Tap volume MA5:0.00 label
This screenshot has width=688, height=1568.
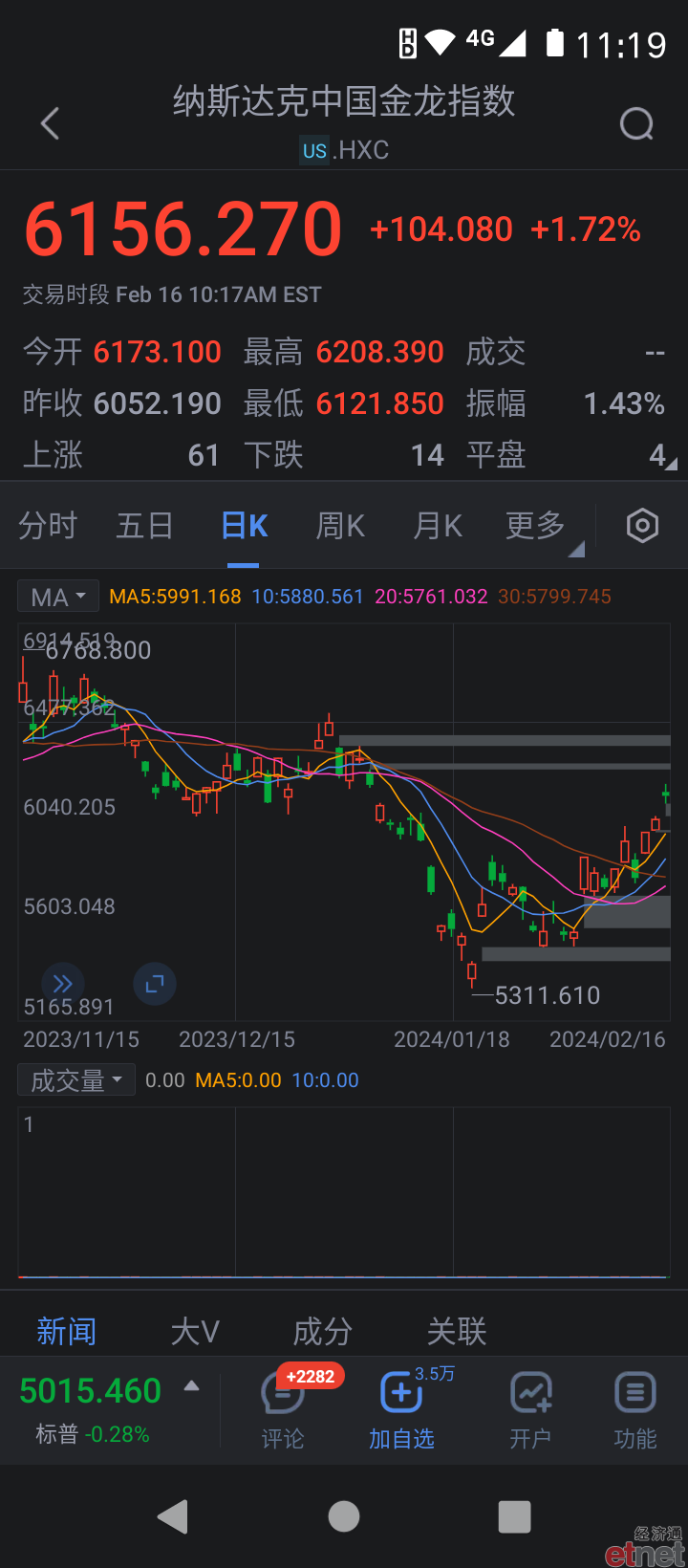239,1080
